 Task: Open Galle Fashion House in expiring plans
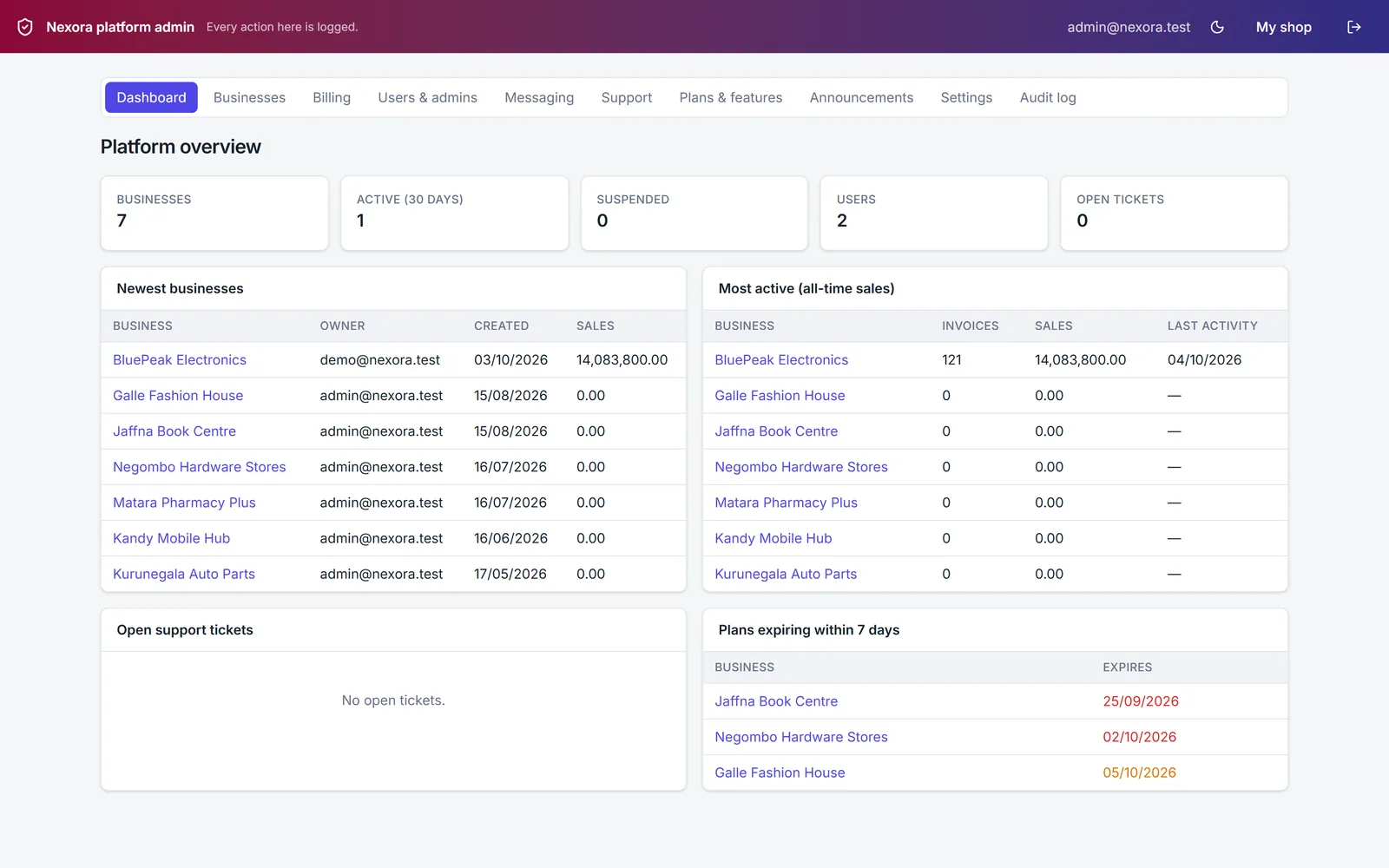[x=780, y=772]
